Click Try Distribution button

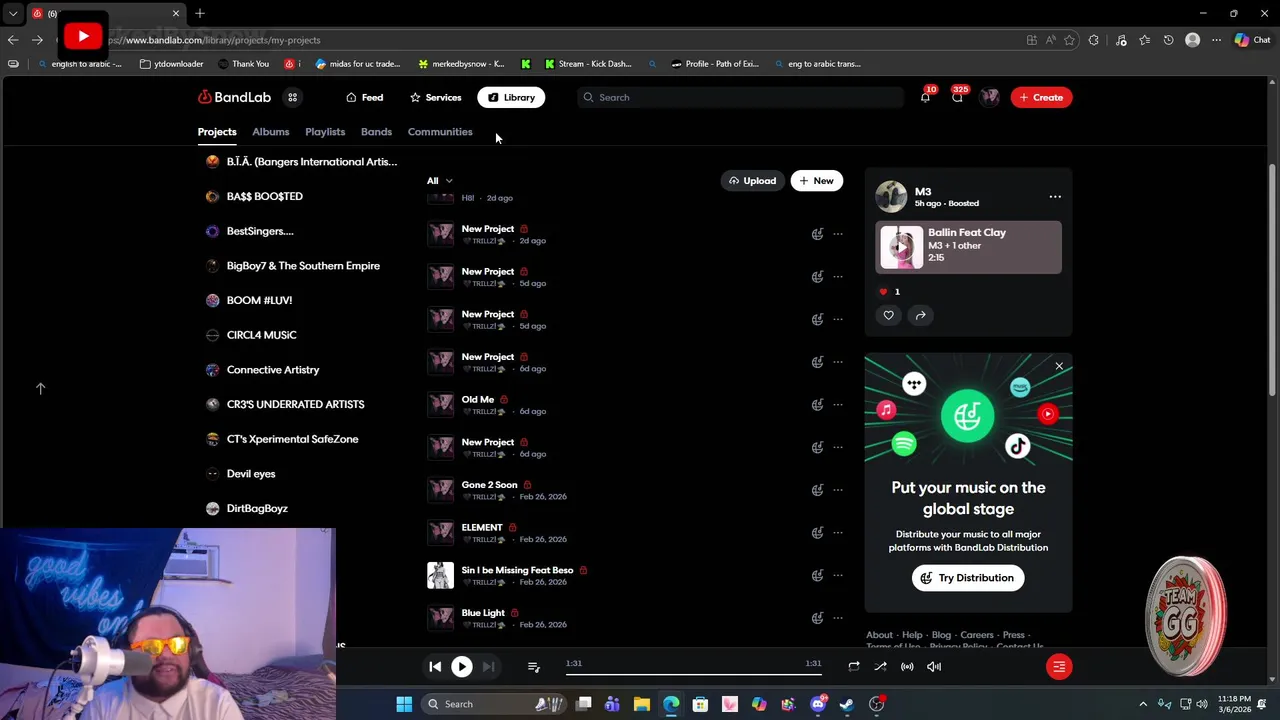[x=968, y=578]
